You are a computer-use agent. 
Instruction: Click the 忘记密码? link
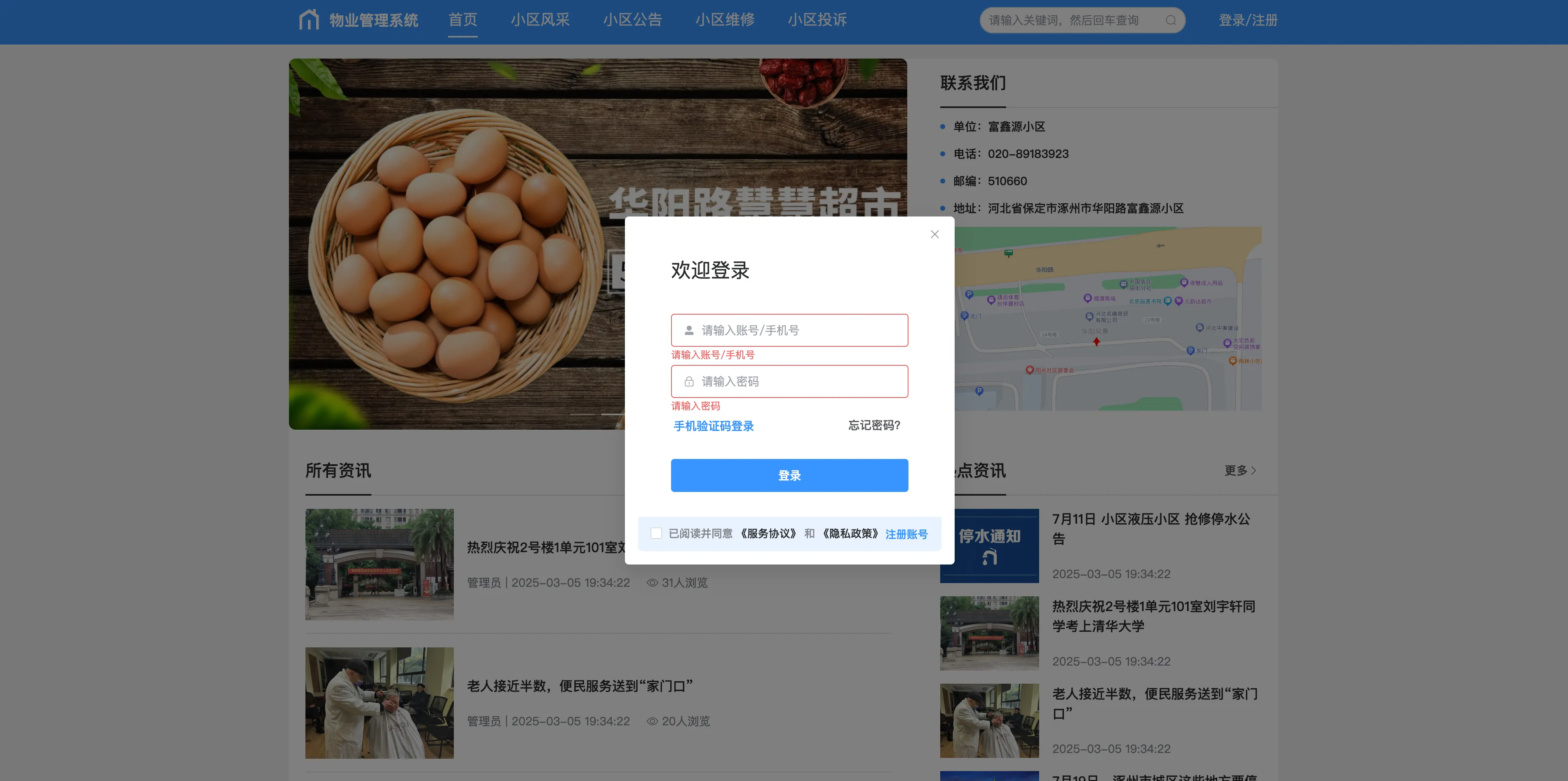tap(873, 426)
